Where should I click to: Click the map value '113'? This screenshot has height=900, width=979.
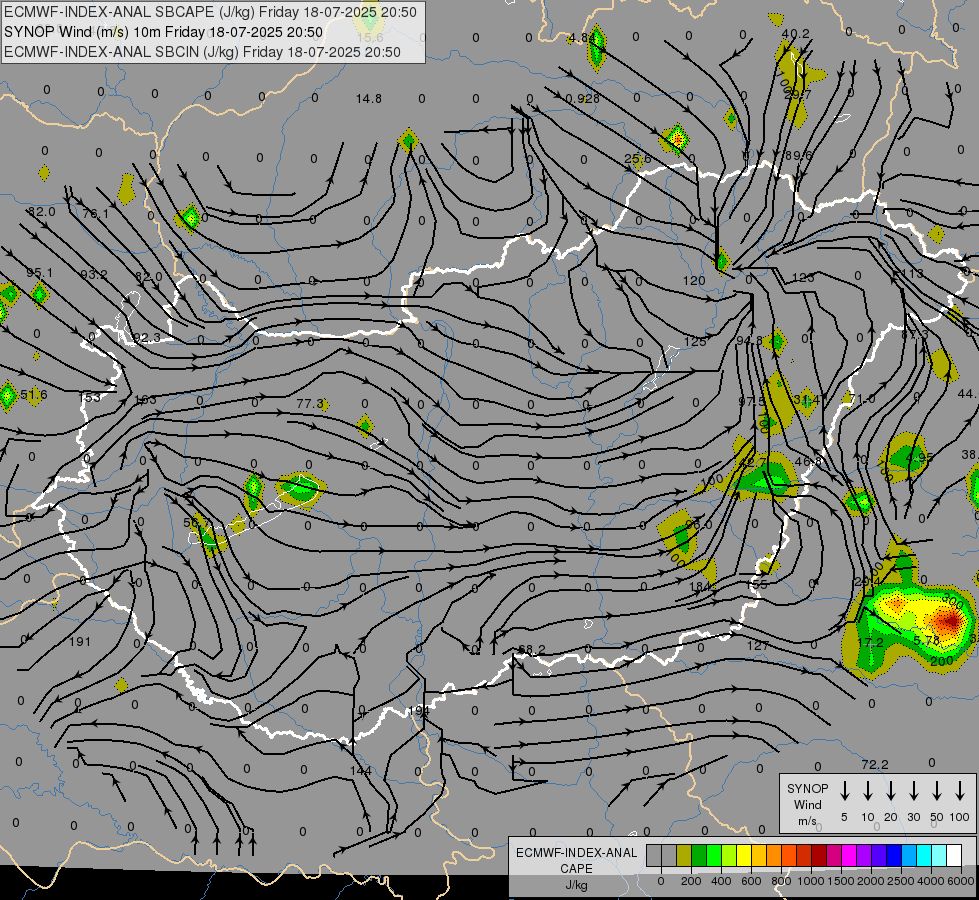[x=912, y=274]
